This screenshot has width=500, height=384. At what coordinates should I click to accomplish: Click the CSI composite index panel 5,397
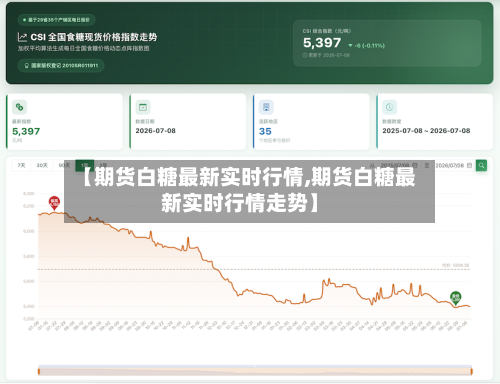click(x=387, y=43)
